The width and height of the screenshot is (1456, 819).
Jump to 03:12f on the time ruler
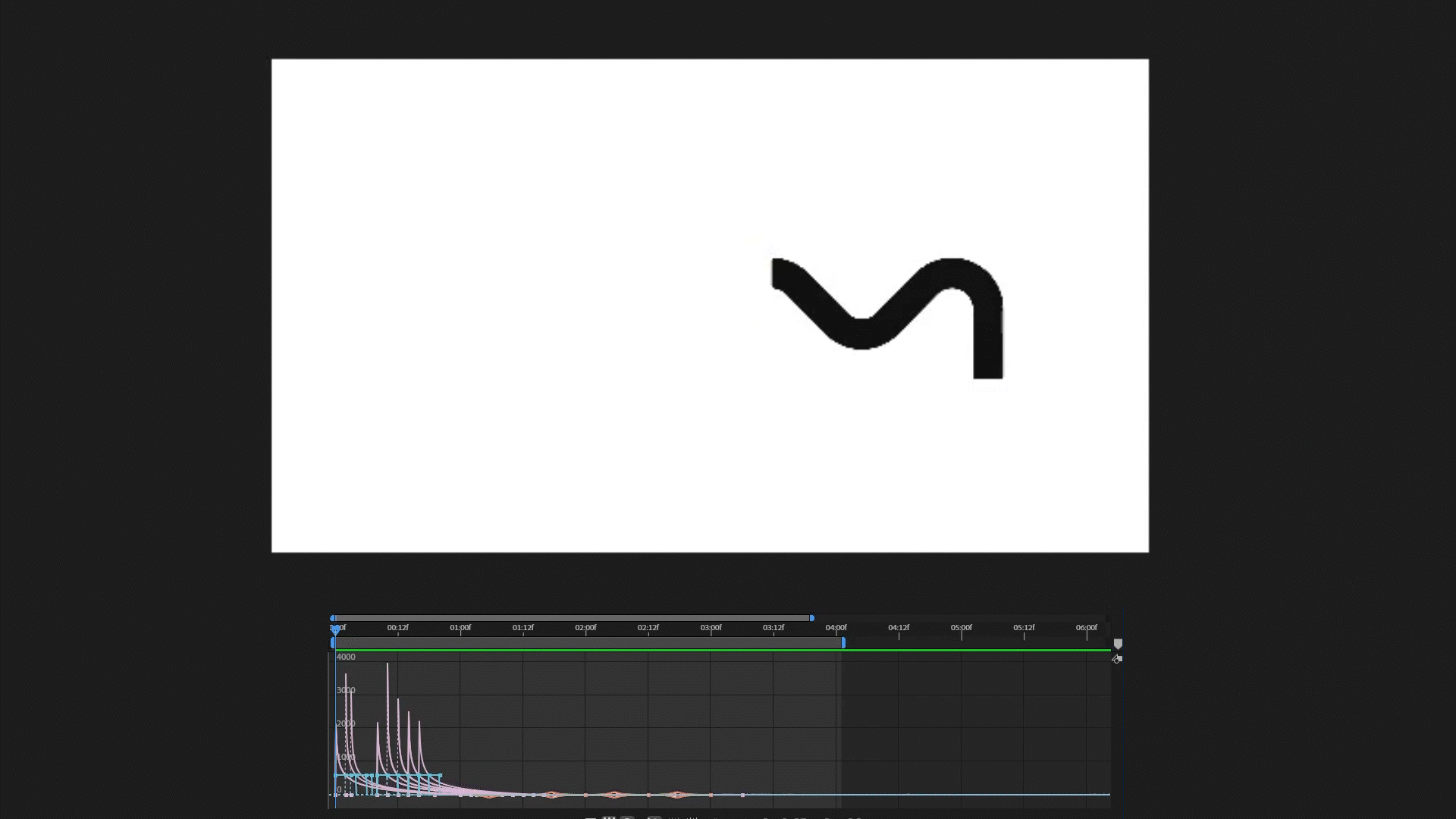pyautogui.click(x=773, y=628)
